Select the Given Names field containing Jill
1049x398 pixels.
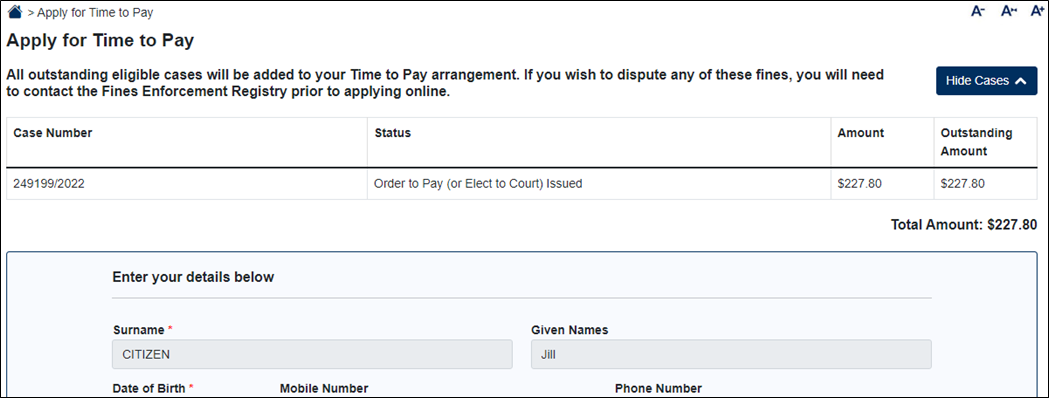coord(731,355)
